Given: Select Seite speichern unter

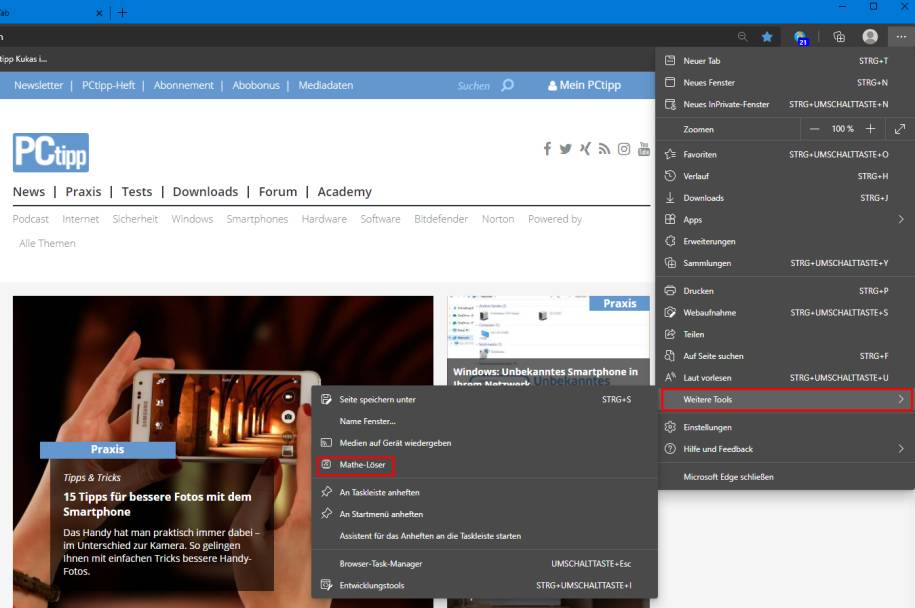Looking at the screenshot, I should (x=484, y=400).
